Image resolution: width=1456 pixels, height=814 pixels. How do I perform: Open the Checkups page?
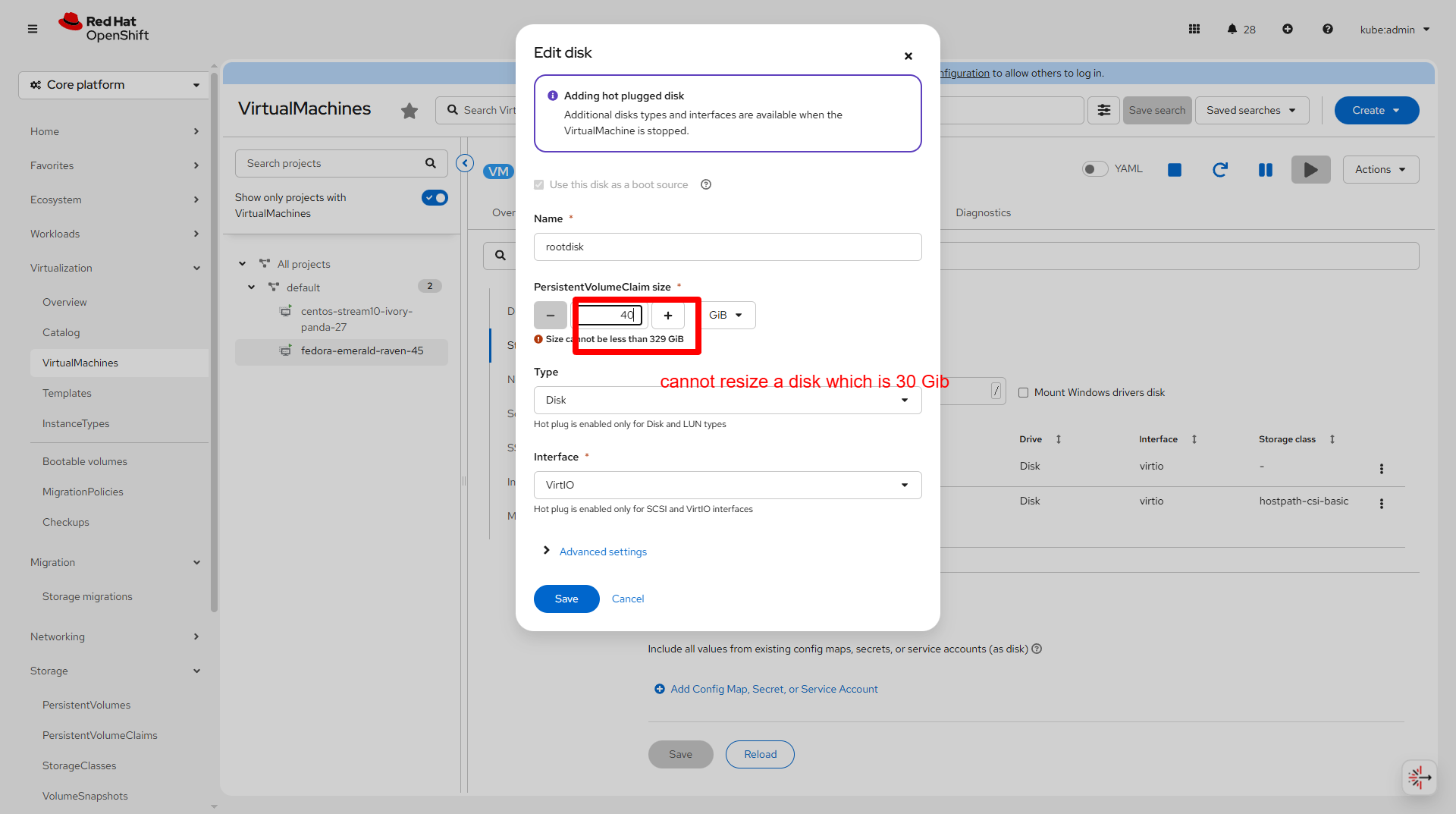(x=65, y=522)
